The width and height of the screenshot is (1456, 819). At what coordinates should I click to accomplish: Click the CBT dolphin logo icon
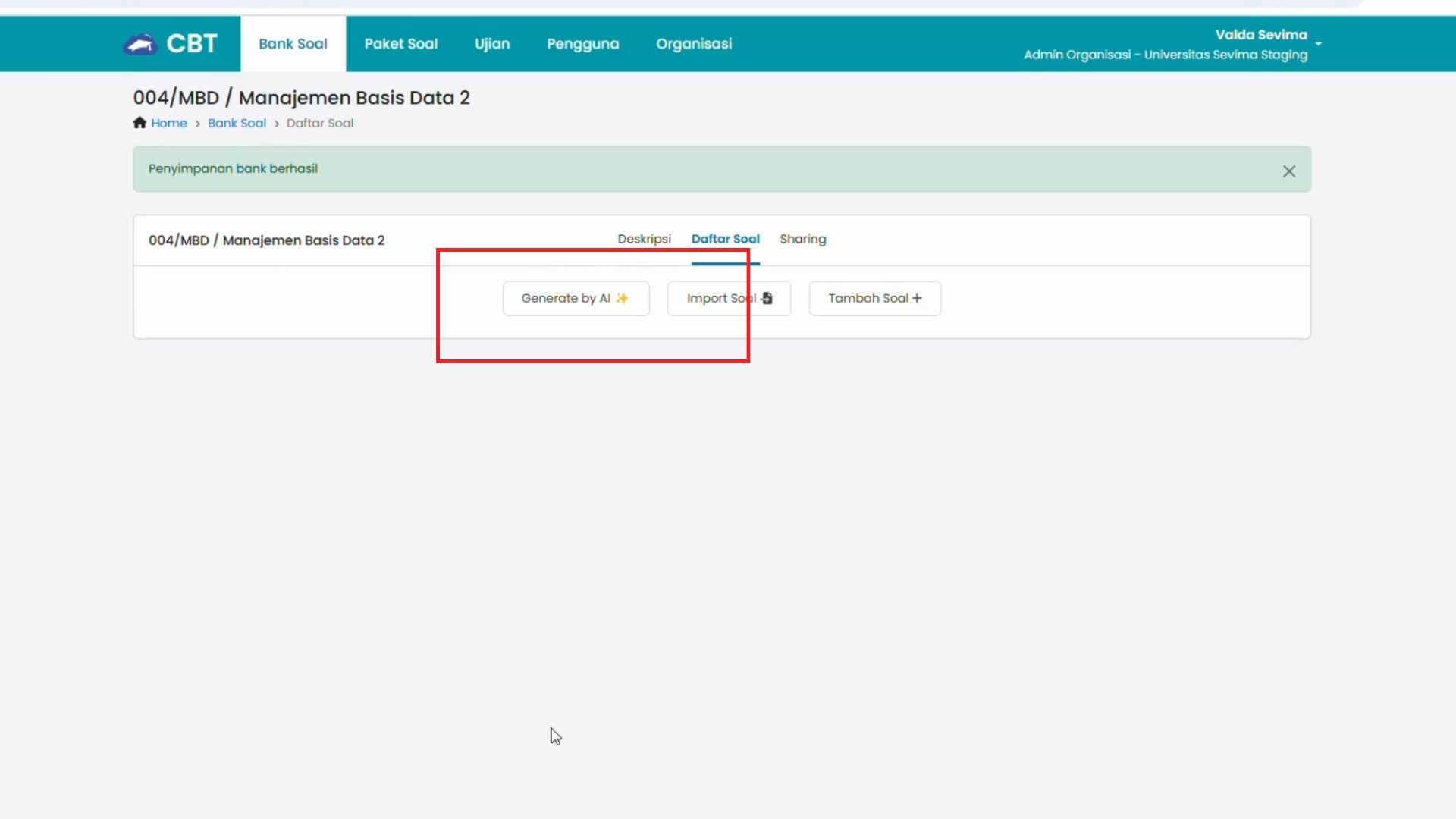140,45
